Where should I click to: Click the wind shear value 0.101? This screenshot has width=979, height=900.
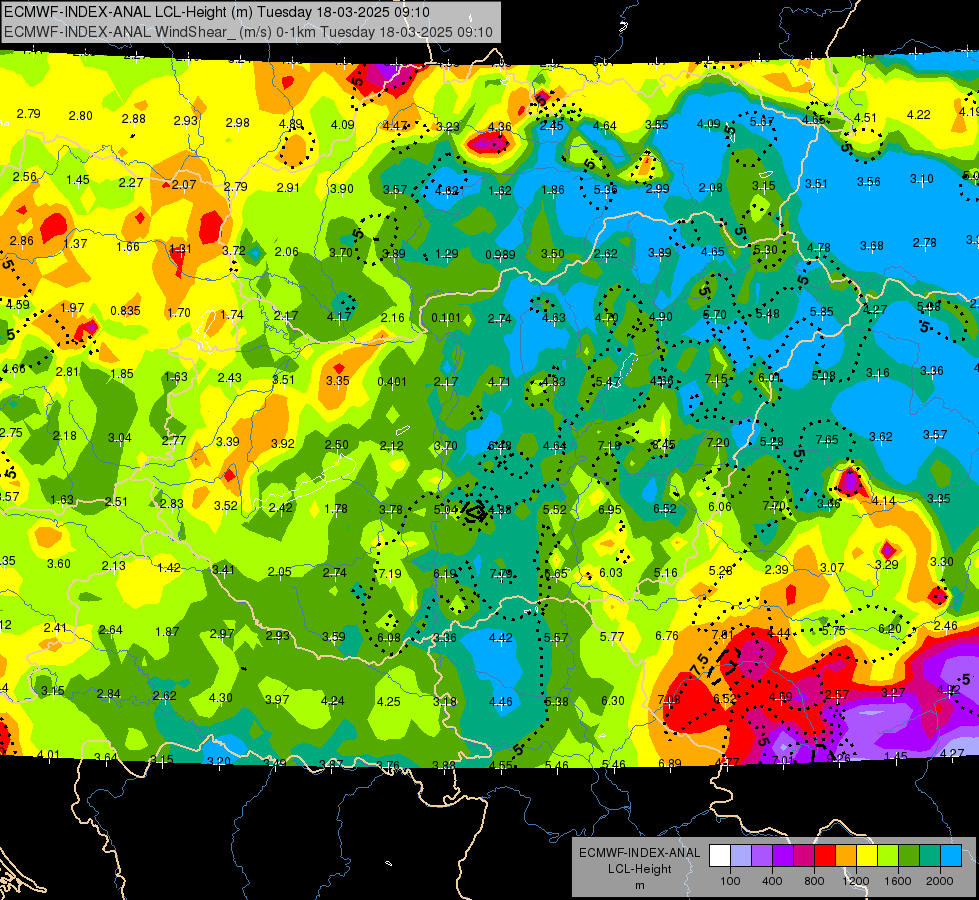click(x=446, y=317)
